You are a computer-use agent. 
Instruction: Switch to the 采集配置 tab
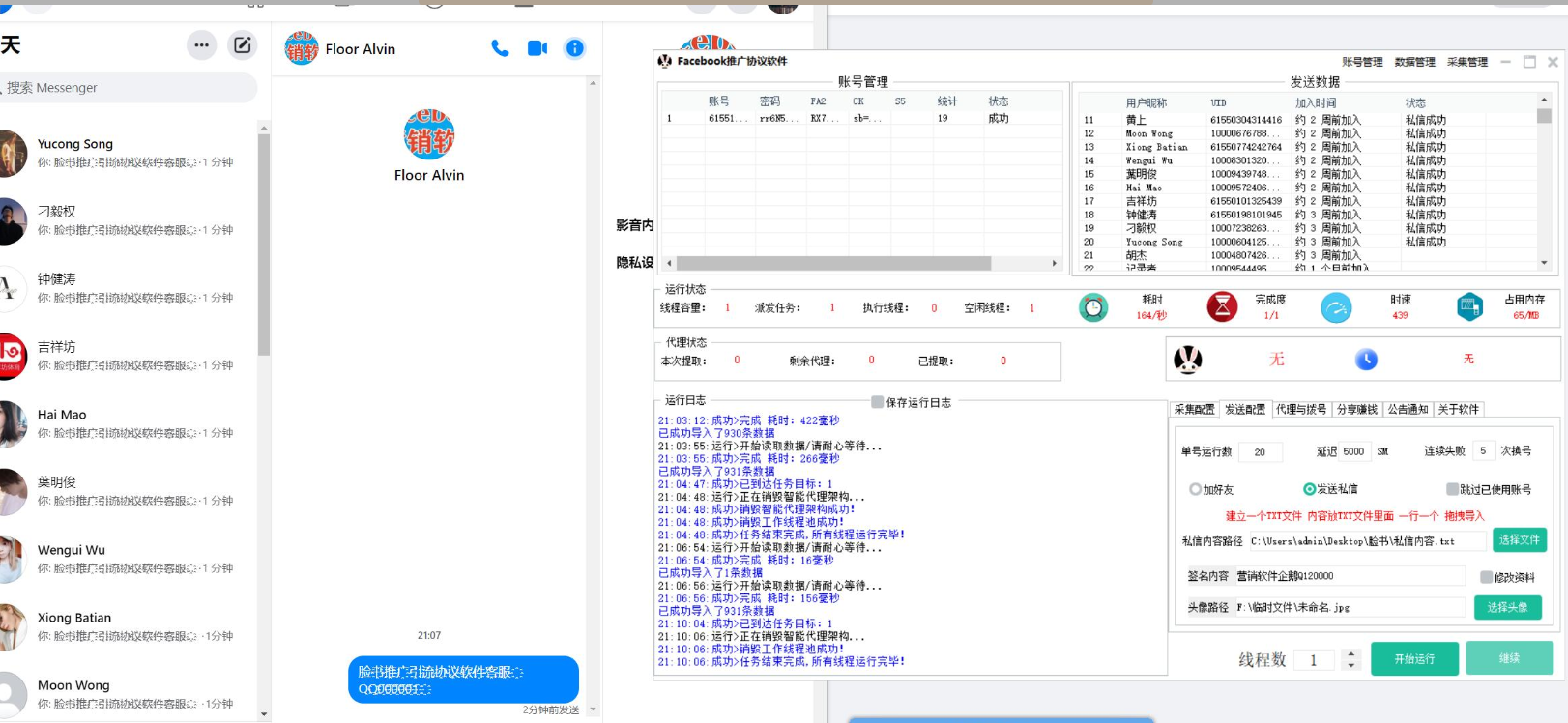click(x=1194, y=409)
